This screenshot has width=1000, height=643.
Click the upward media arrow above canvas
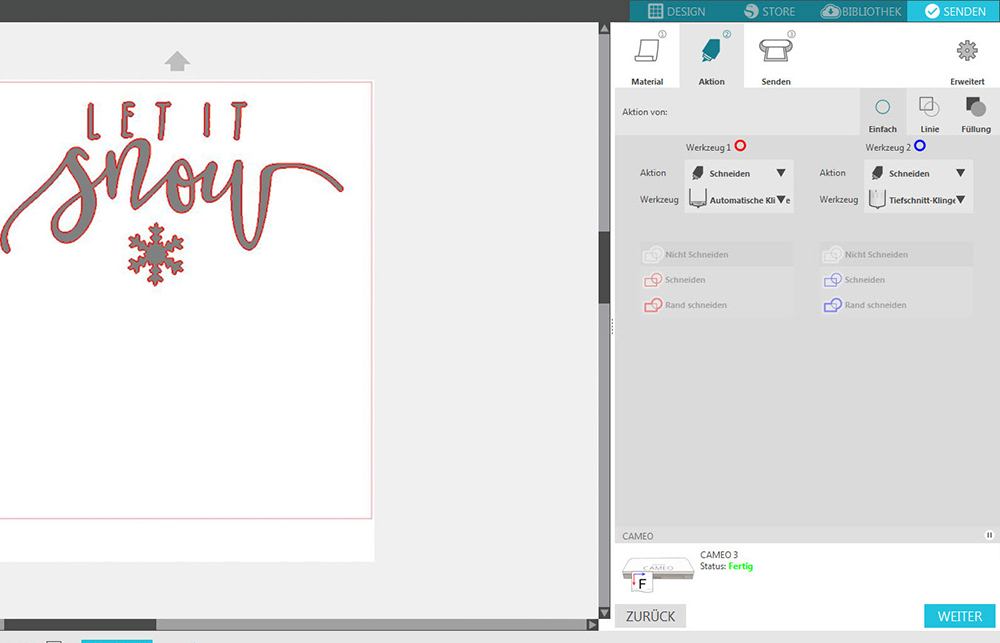(177, 61)
